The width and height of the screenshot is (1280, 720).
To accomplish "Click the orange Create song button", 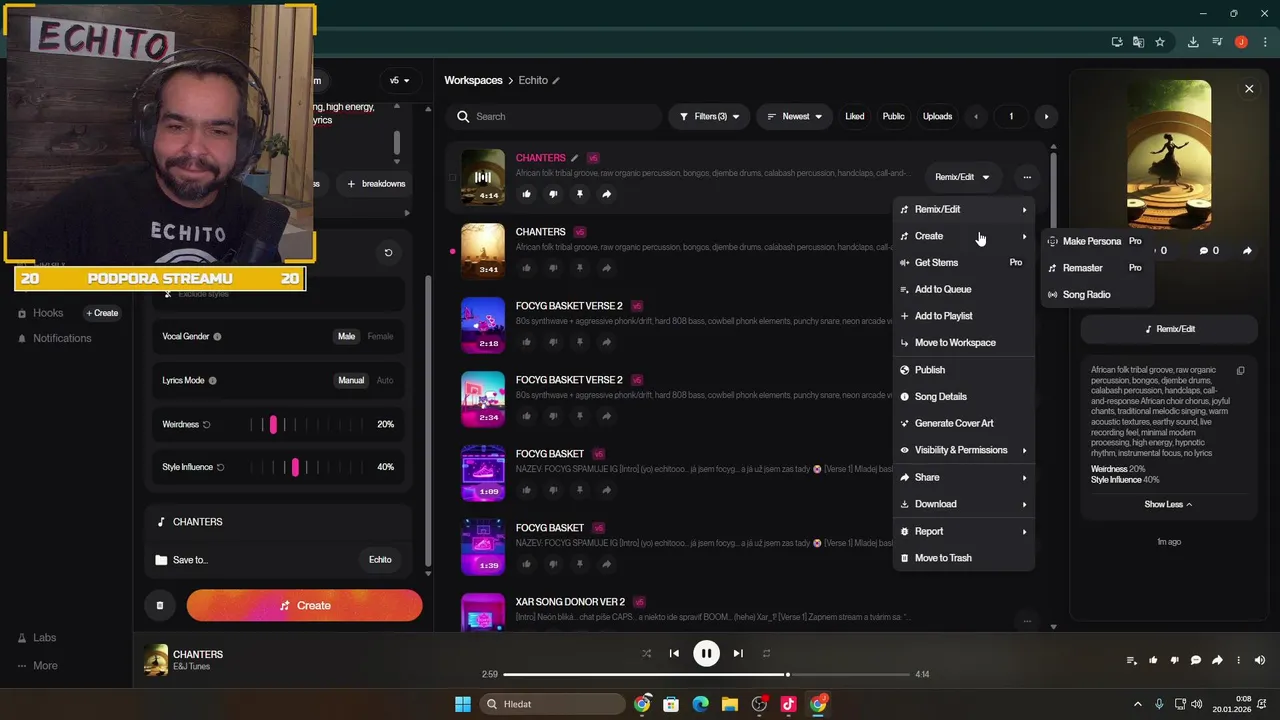I will click(304, 605).
